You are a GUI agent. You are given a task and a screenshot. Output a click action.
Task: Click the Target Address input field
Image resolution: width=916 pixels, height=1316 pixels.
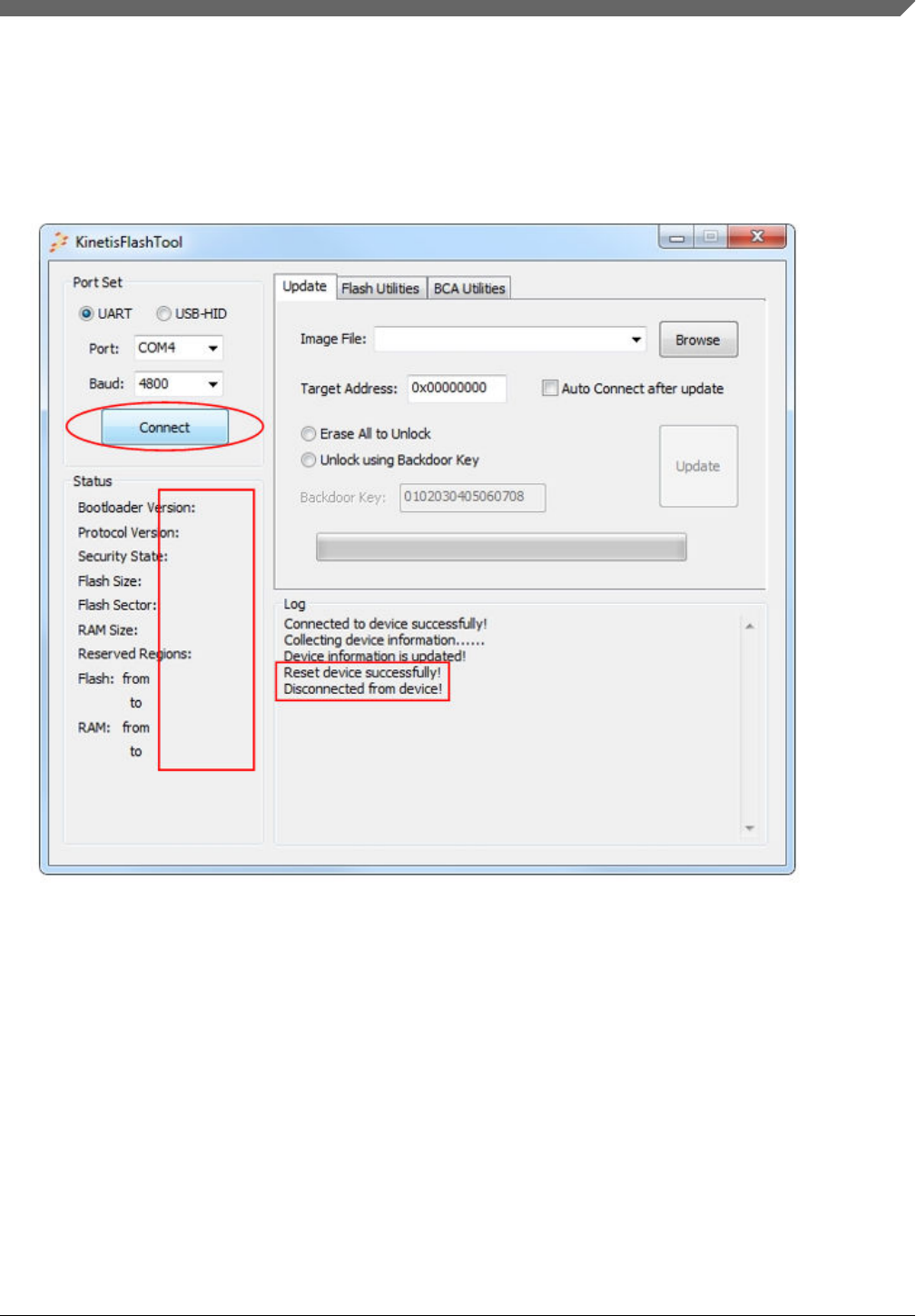[457, 388]
